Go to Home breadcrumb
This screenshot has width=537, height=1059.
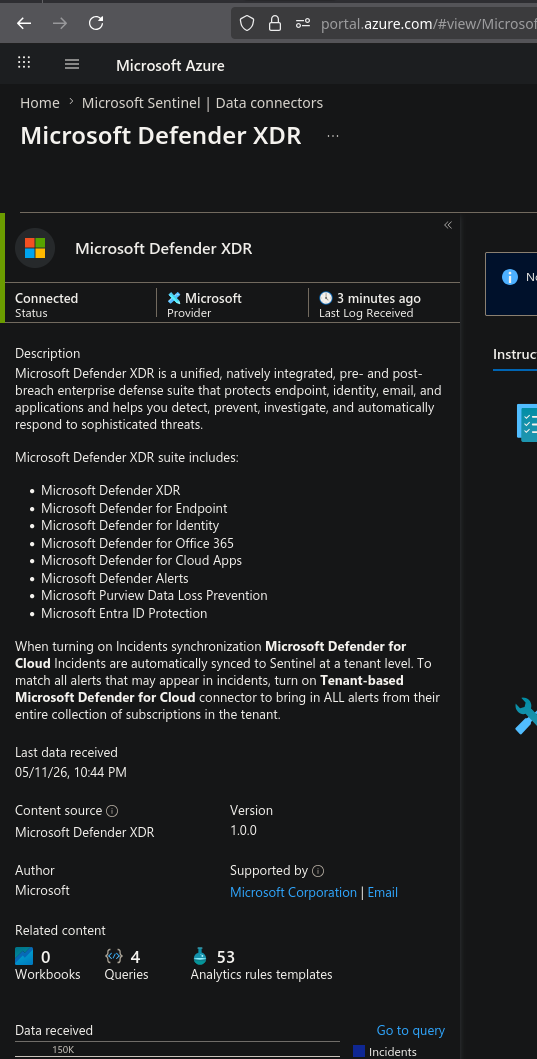click(40, 103)
